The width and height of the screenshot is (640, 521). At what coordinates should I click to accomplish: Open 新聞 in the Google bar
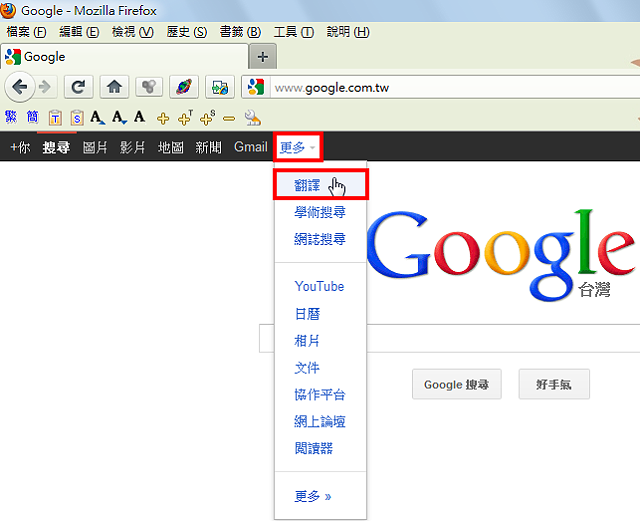click(208, 147)
